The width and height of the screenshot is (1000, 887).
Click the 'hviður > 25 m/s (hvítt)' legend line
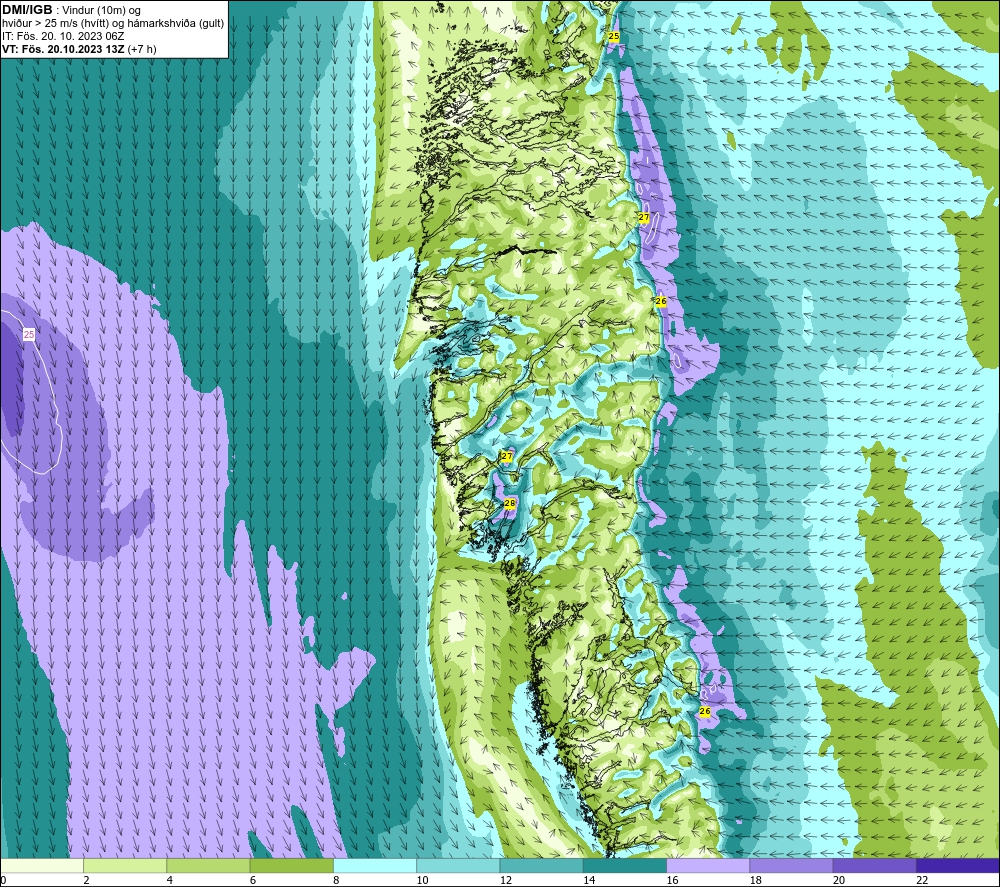click(113, 23)
